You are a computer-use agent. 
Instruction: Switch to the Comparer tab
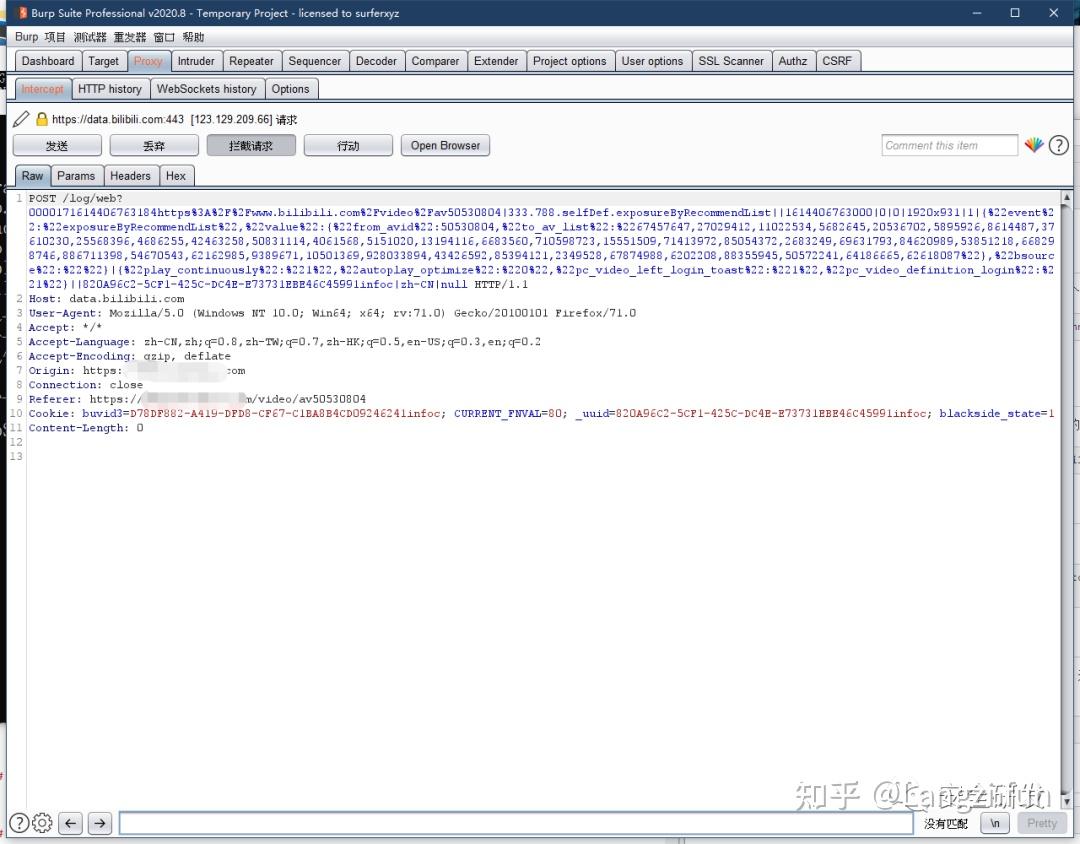click(435, 61)
